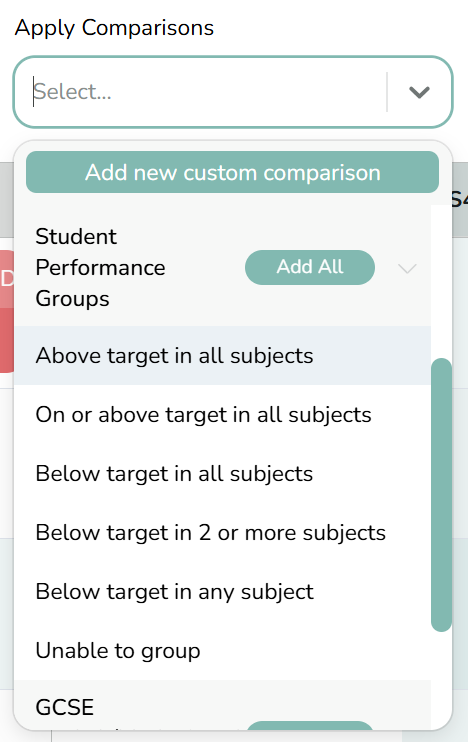Click the Apply Comparisons label
The height and width of the screenshot is (742, 468).
click(x=114, y=27)
